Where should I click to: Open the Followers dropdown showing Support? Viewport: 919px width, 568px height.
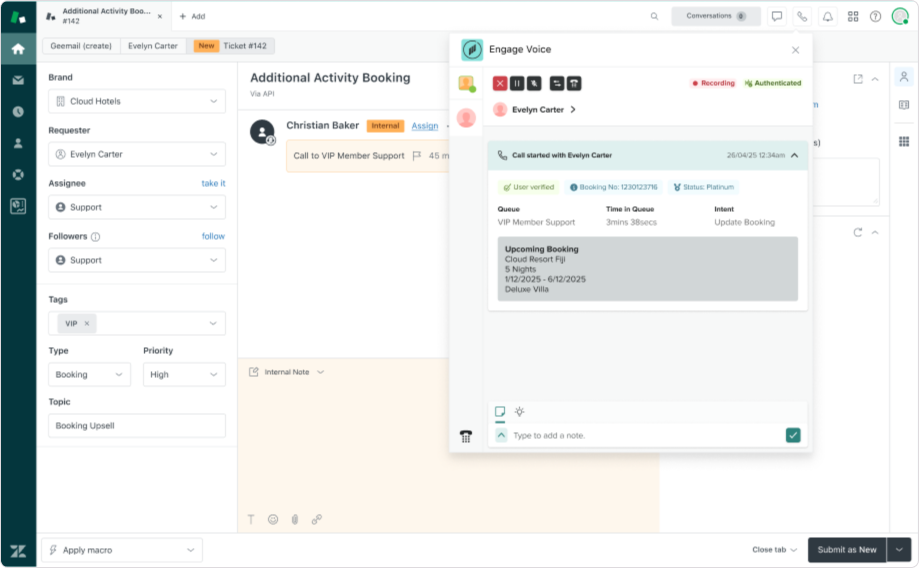tap(137, 260)
